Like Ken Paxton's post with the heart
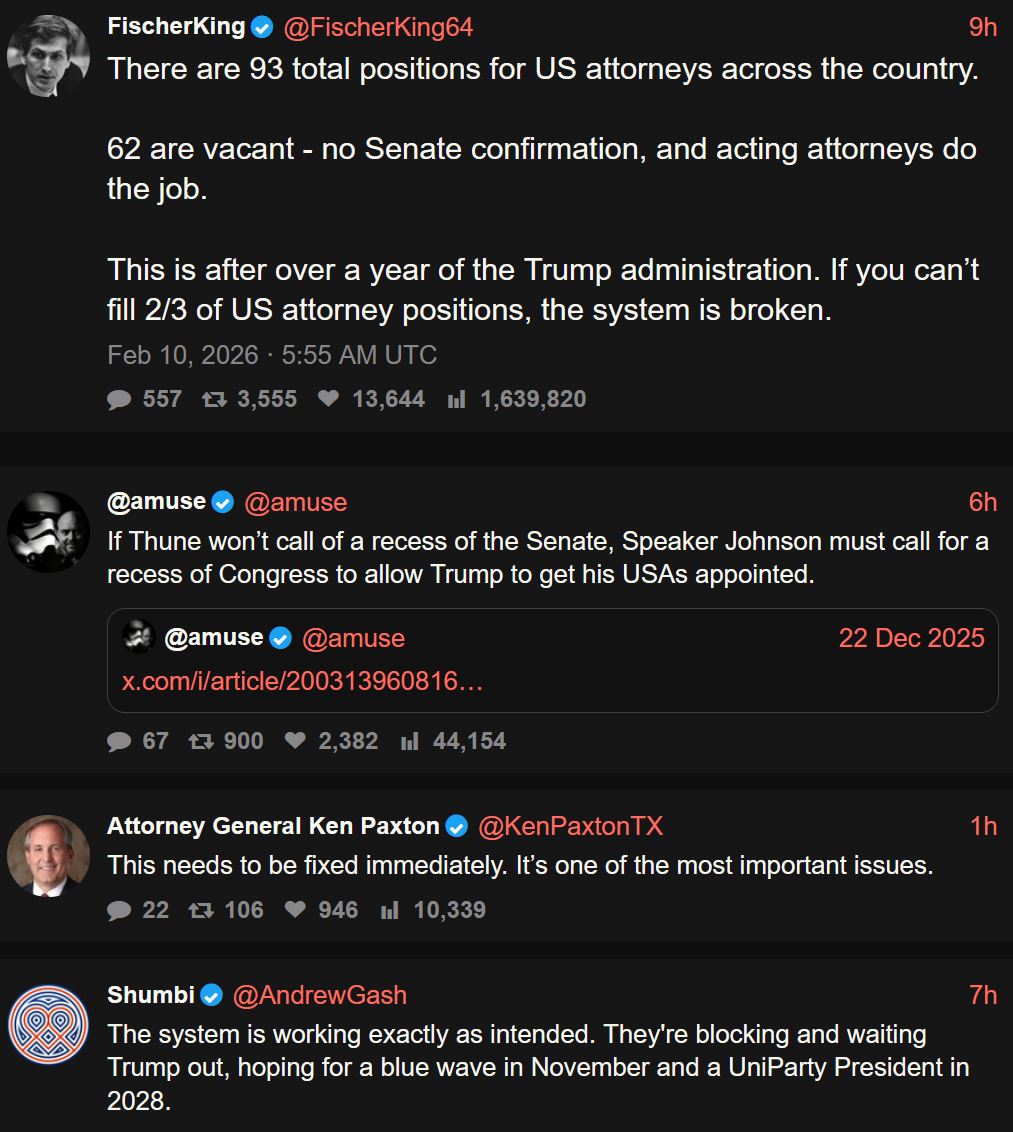The height and width of the screenshot is (1132, 1013). click(x=295, y=910)
